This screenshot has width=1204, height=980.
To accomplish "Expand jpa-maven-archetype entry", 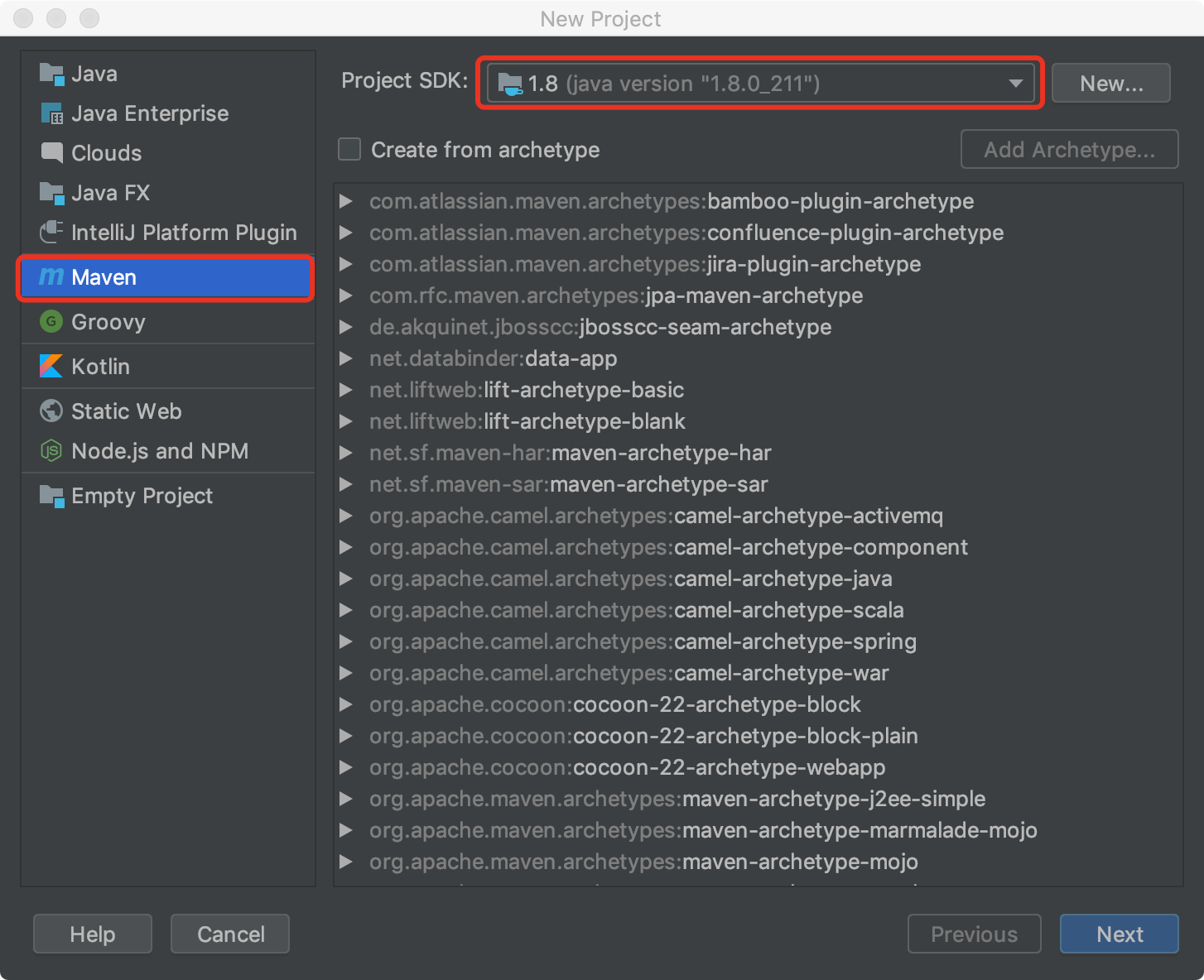I will click(346, 295).
